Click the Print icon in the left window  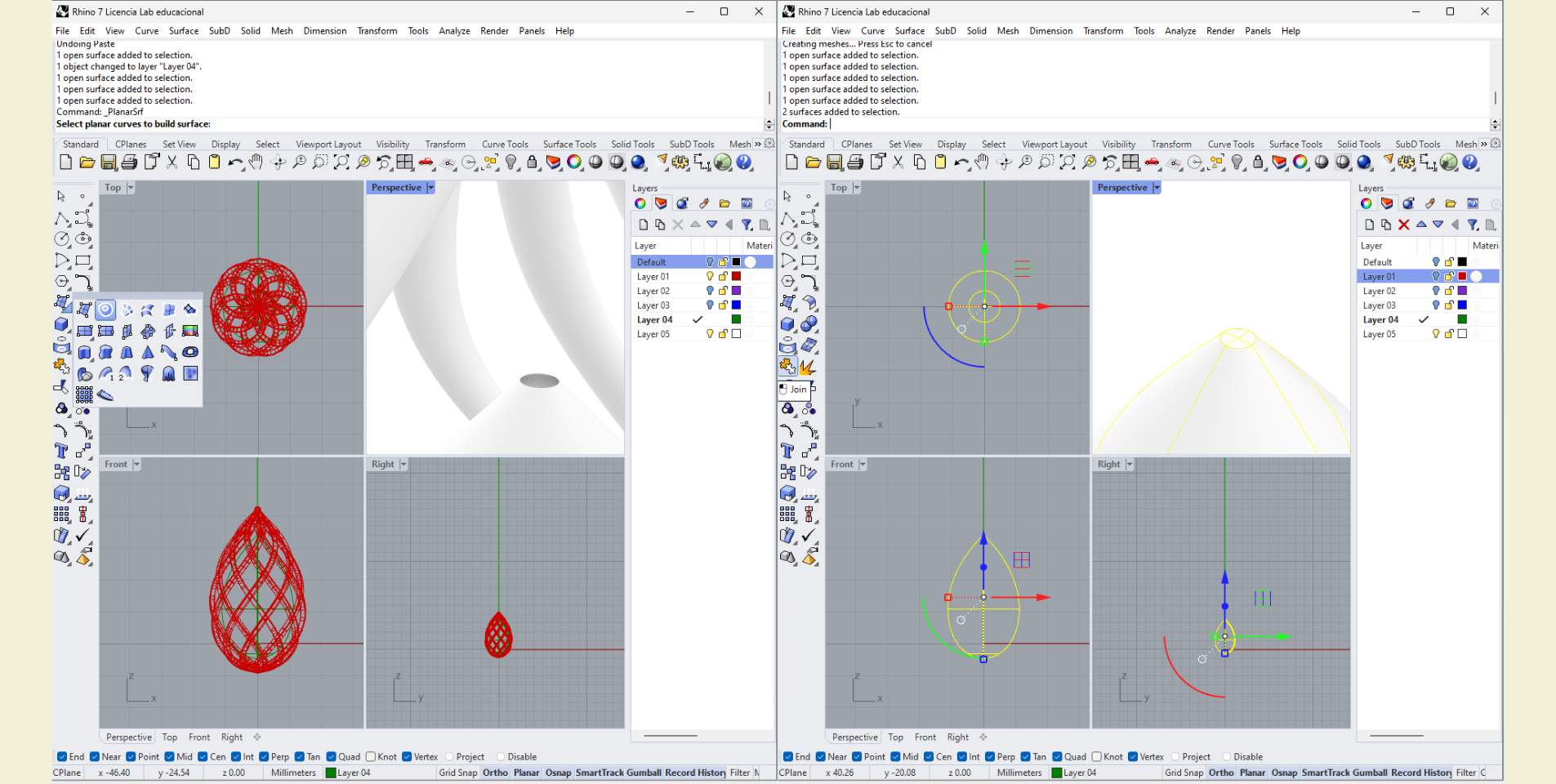coord(129,163)
